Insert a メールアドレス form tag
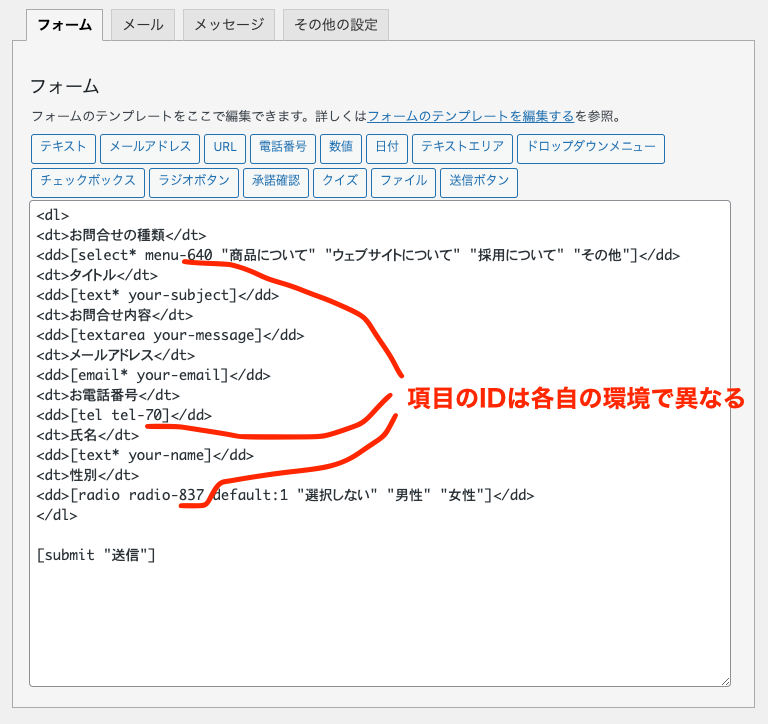 click(150, 148)
